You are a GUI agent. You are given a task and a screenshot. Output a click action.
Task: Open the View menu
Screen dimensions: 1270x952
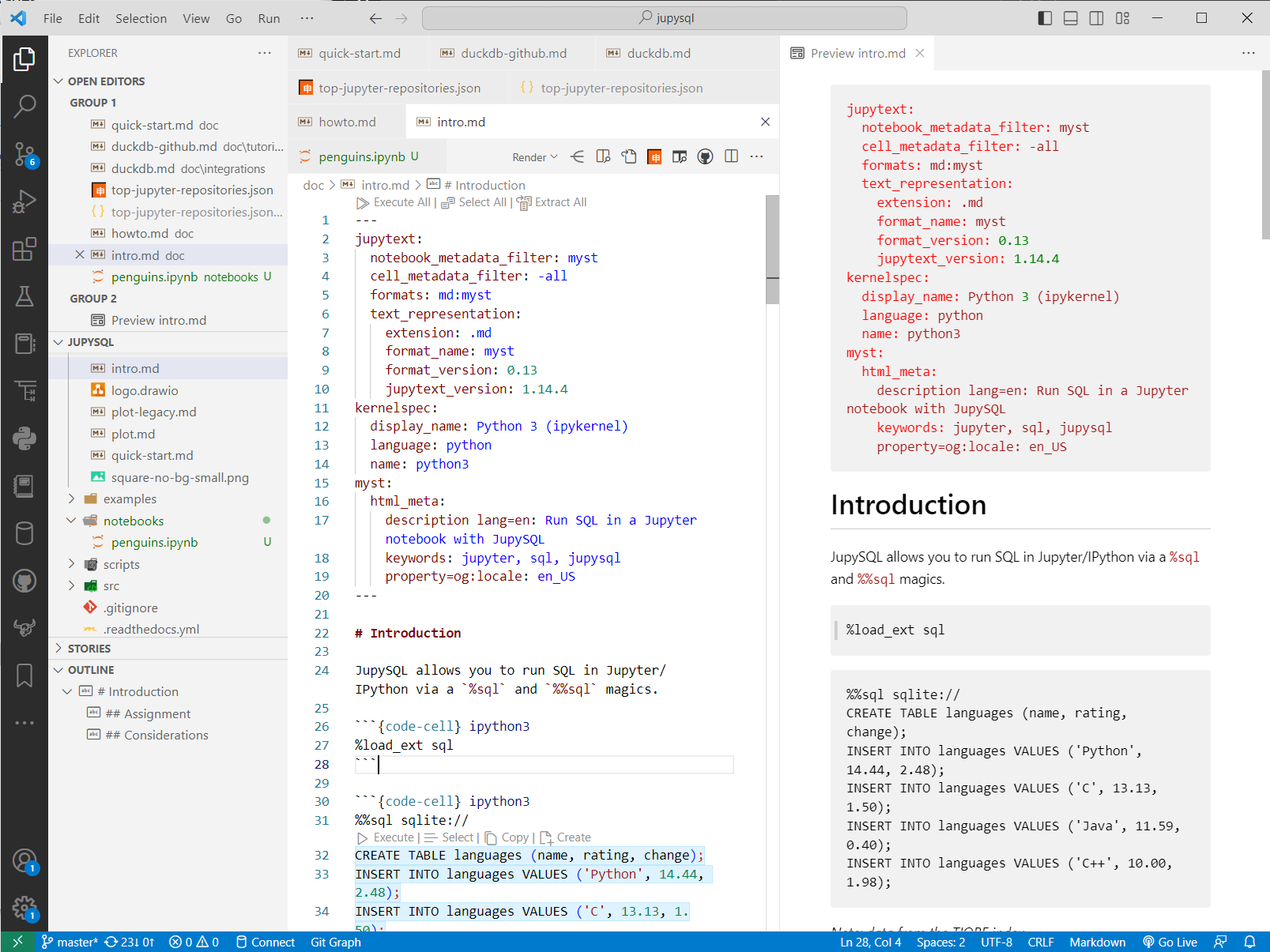(x=196, y=18)
